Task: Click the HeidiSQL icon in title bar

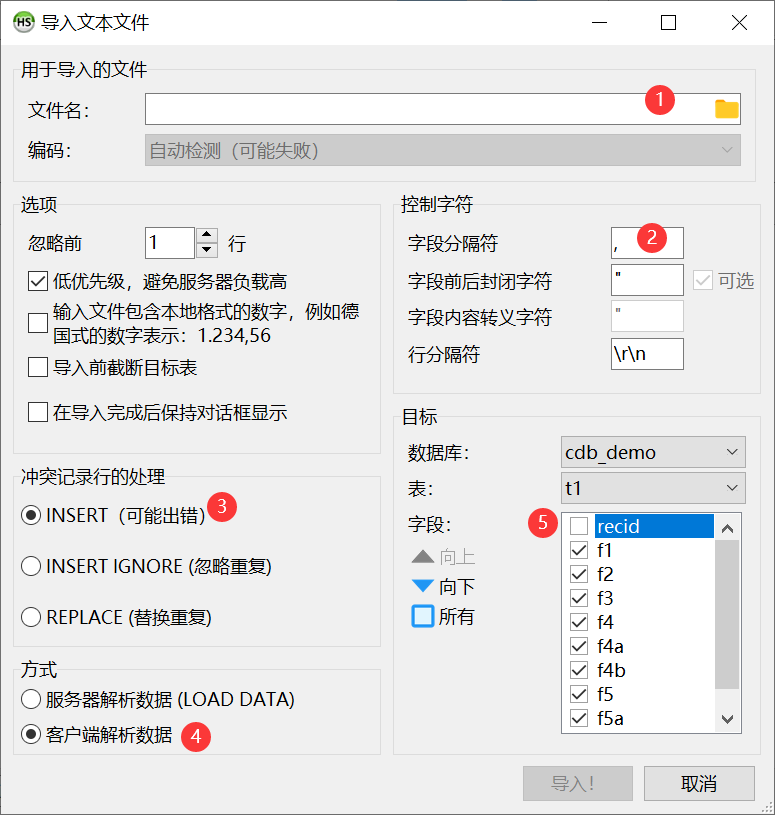Action: click(22, 22)
